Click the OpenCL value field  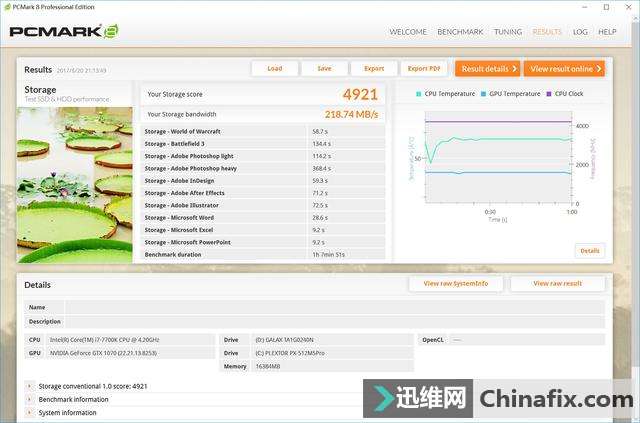tap(527, 340)
